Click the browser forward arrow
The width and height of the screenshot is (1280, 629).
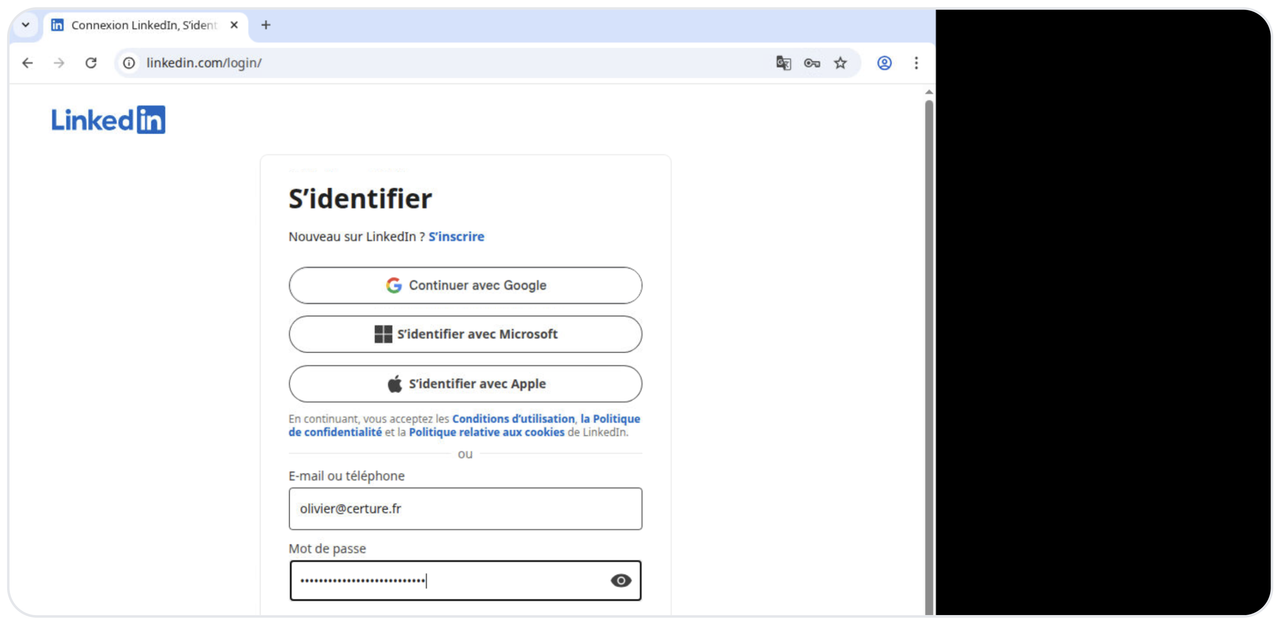coord(59,63)
